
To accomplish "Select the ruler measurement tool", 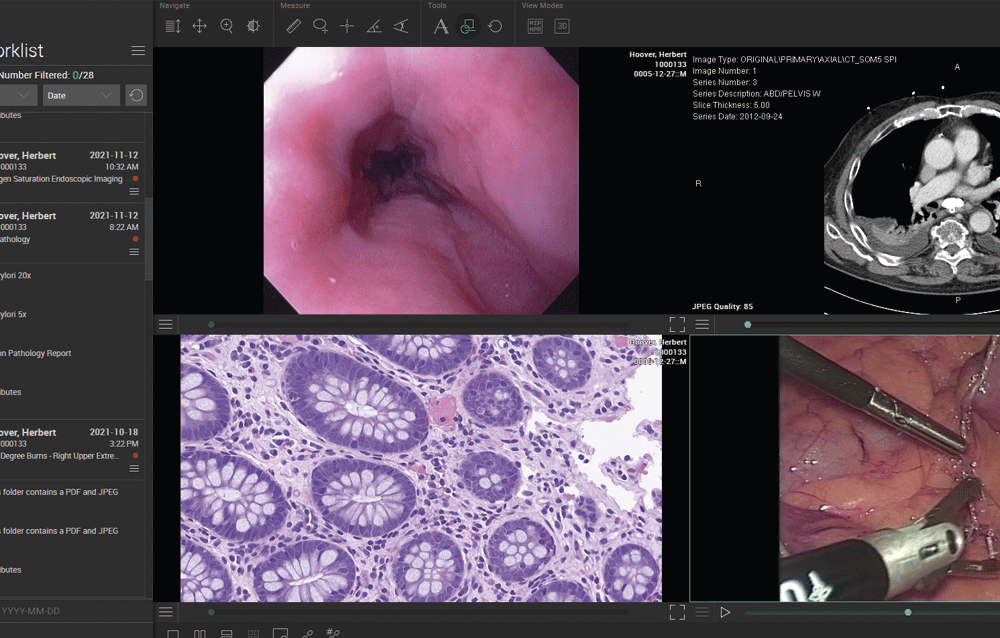I will (293, 26).
